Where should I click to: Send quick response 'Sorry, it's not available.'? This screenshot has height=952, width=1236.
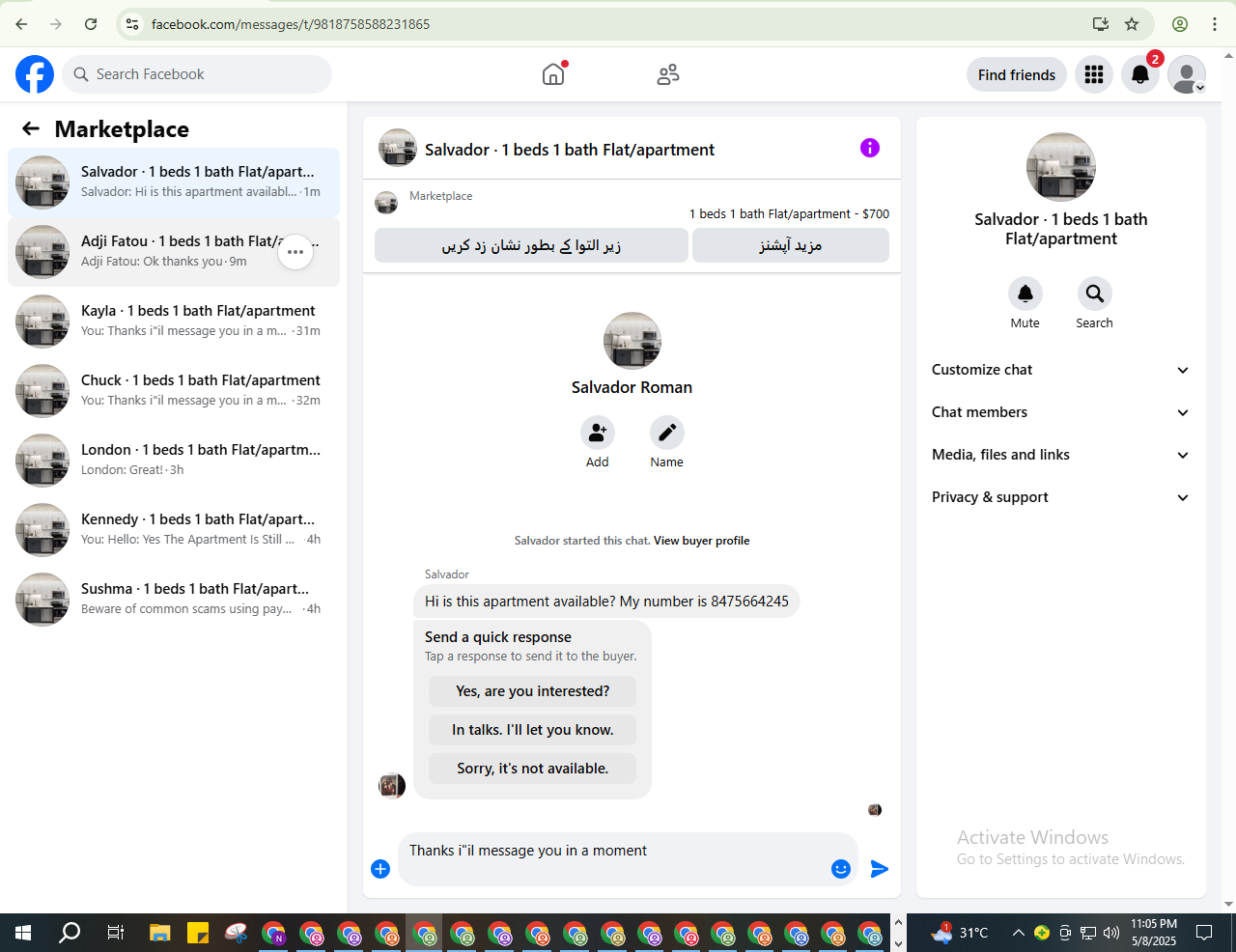(533, 769)
